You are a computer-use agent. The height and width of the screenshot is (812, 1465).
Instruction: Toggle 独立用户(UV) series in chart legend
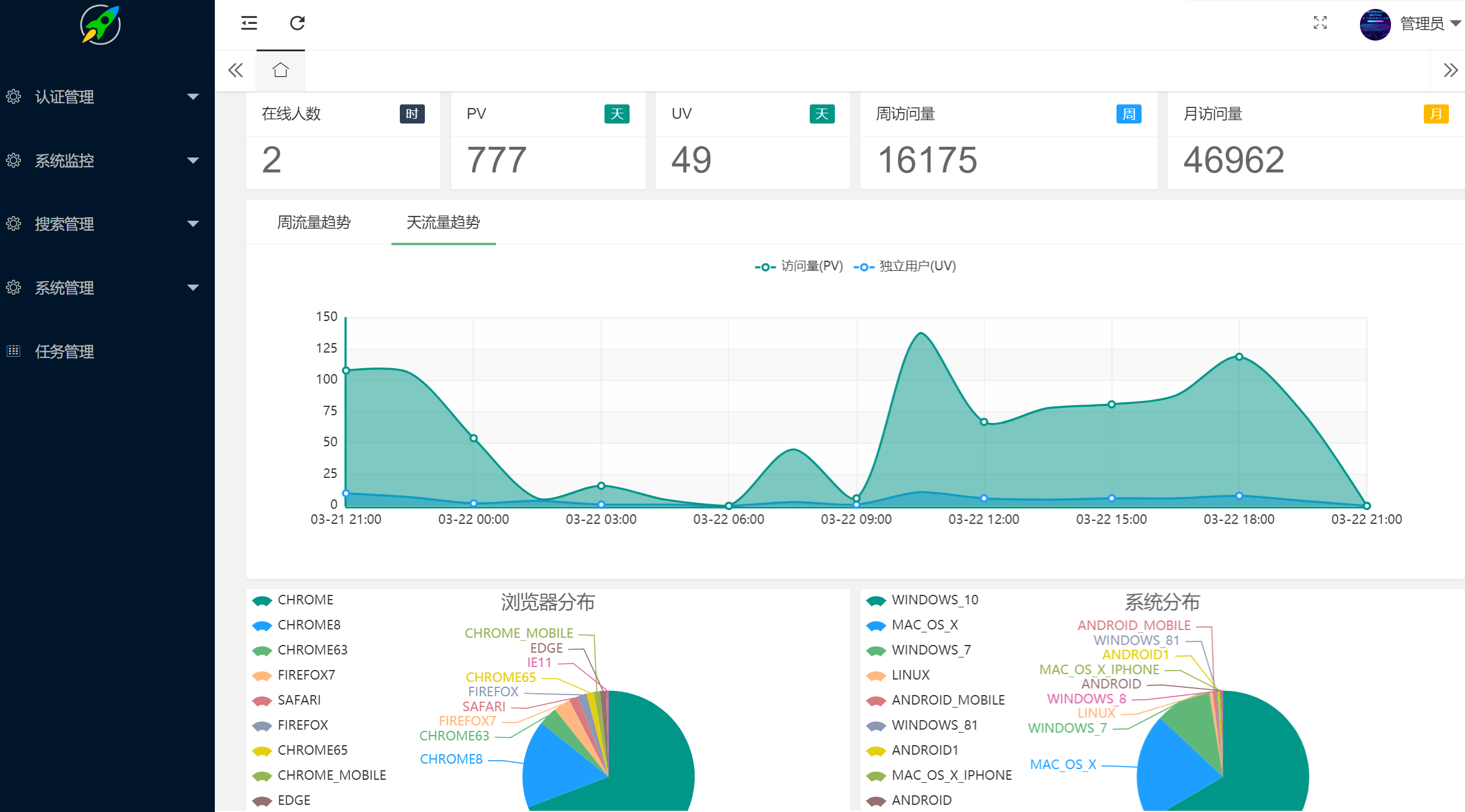coord(905,266)
